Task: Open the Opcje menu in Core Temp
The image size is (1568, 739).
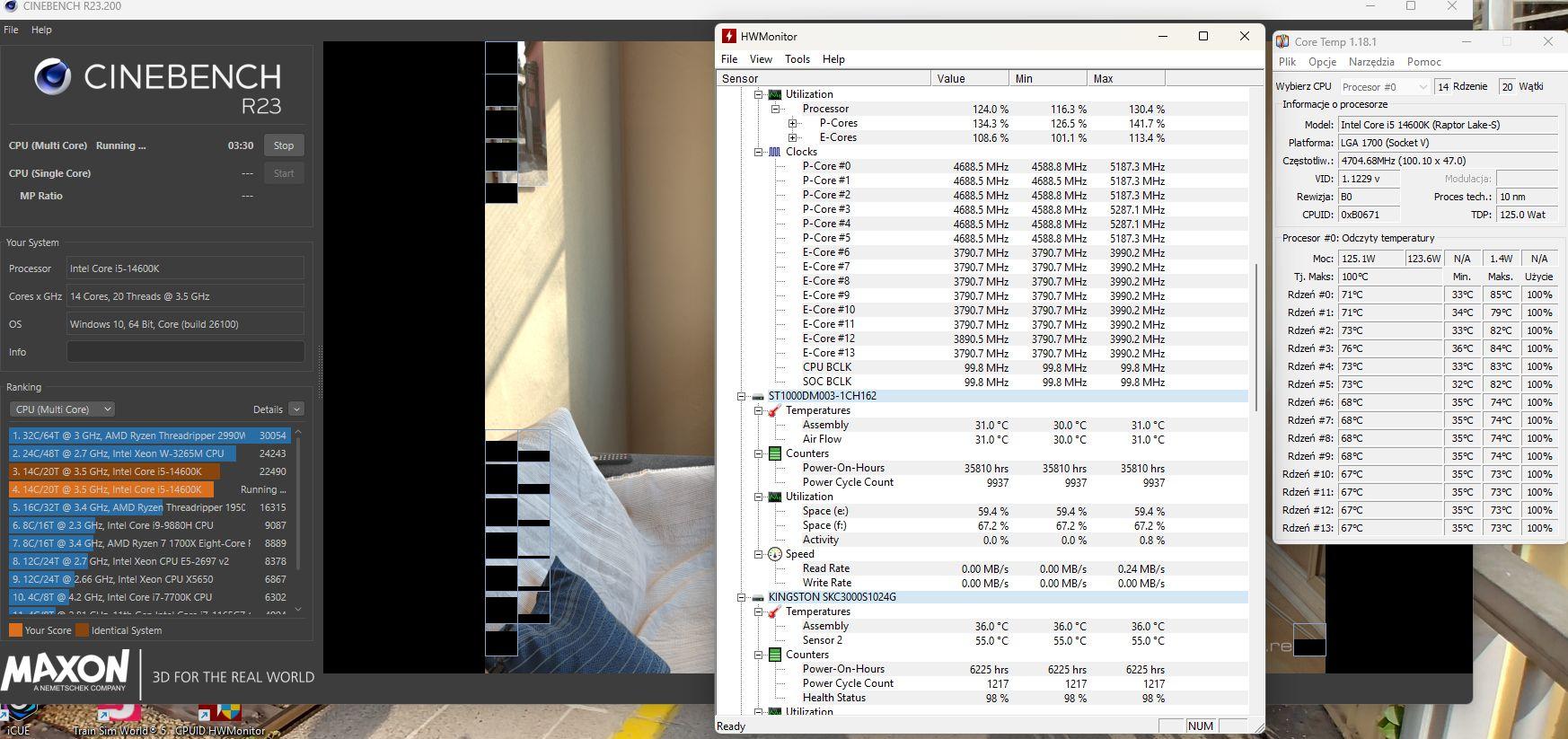Action: pos(1322,62)
